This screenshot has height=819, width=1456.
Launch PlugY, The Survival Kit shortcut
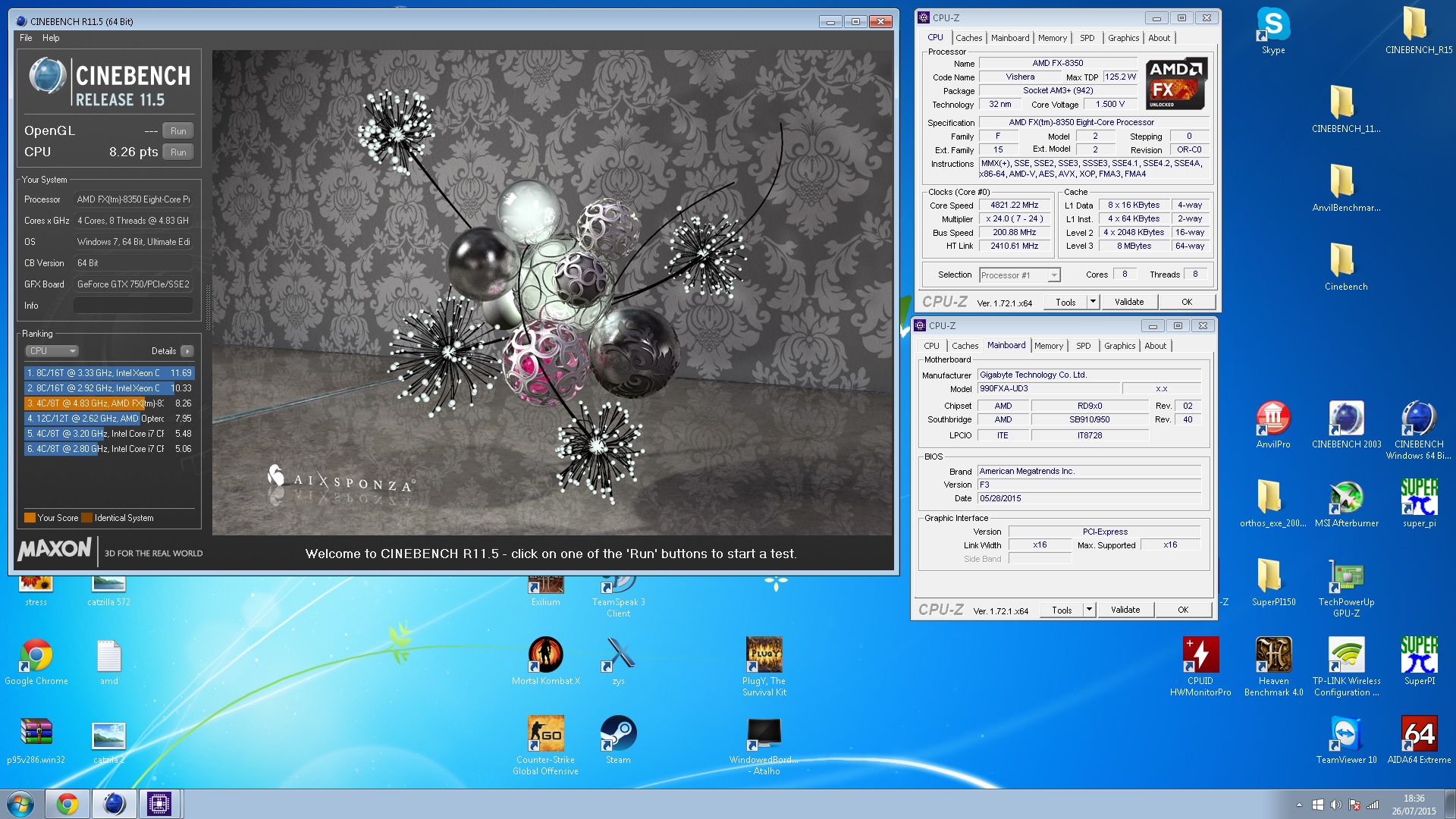tap(764, 667)
